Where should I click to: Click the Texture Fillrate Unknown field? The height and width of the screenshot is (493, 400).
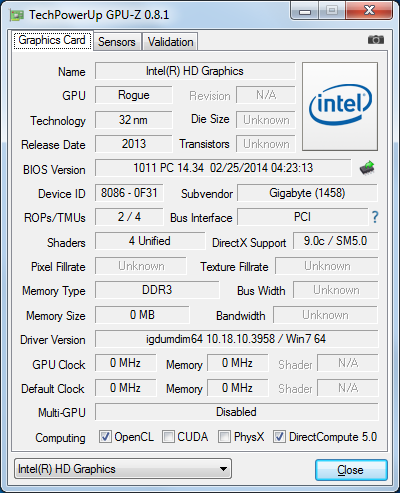click(x=327, y=266)
